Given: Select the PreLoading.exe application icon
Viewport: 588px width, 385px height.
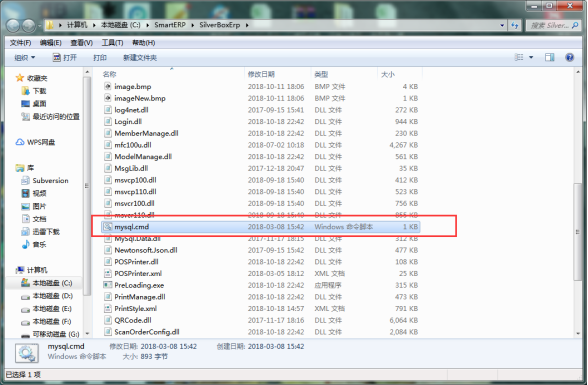Looking at the screenshot, I should tap(108, 285).
